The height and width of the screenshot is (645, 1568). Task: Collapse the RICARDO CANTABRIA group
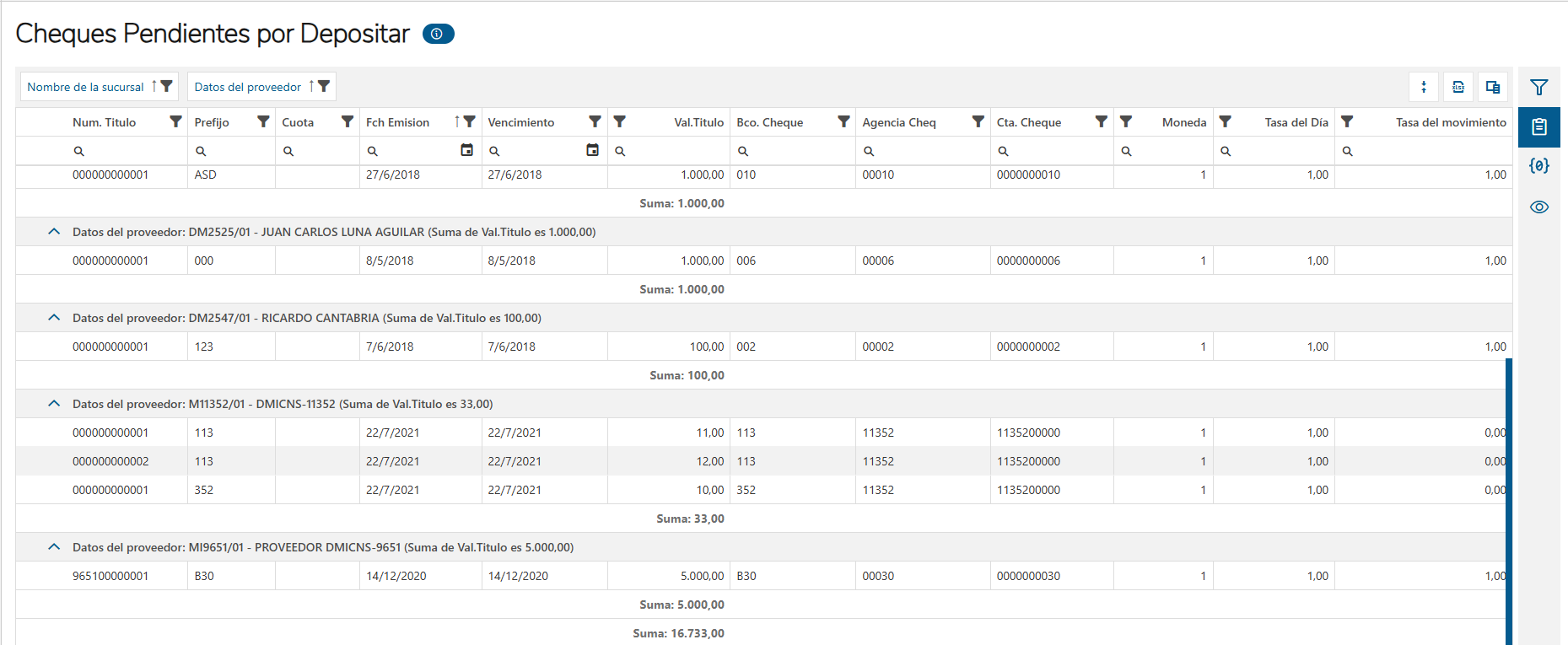[54, 318]
